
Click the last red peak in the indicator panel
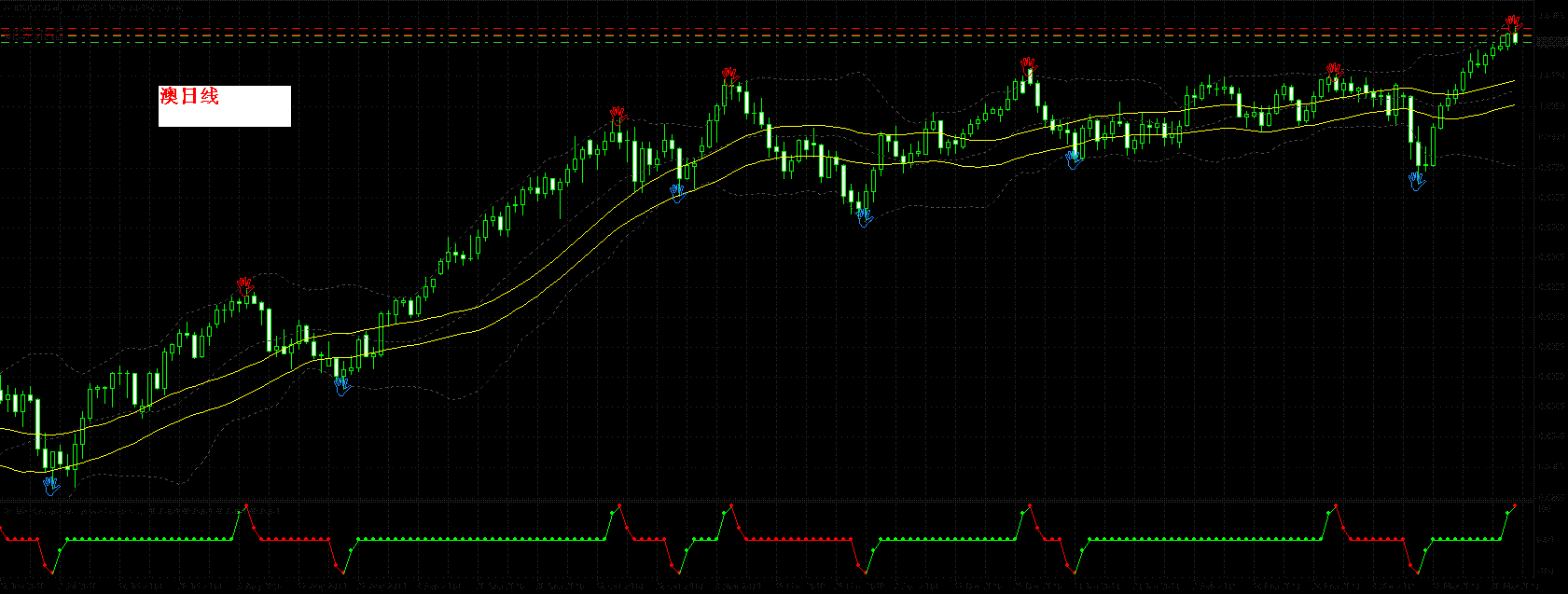click(1514, 505)
